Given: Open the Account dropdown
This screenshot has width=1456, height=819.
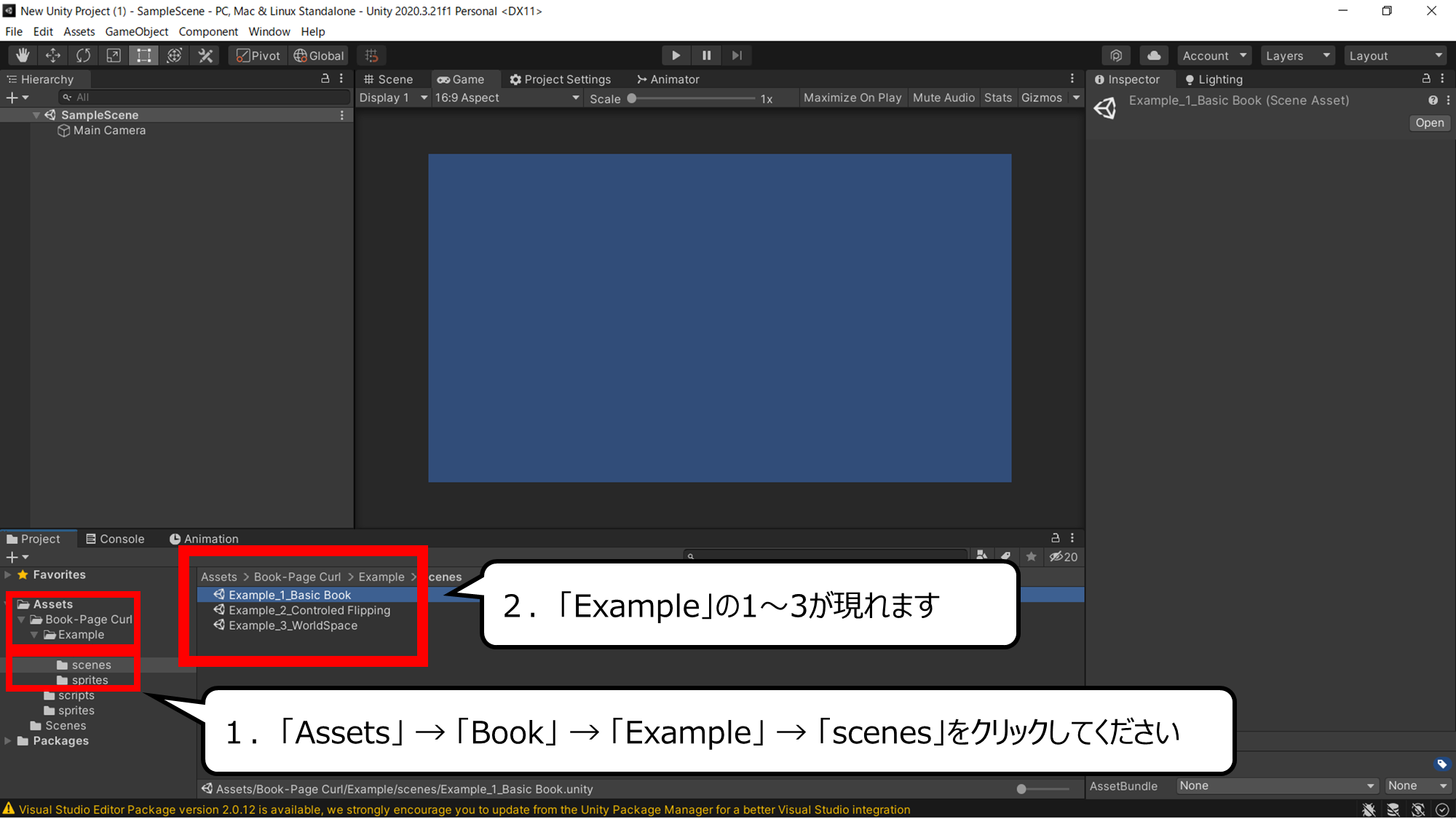Looking at the screenshot, I should click(x=1214, y=55).
